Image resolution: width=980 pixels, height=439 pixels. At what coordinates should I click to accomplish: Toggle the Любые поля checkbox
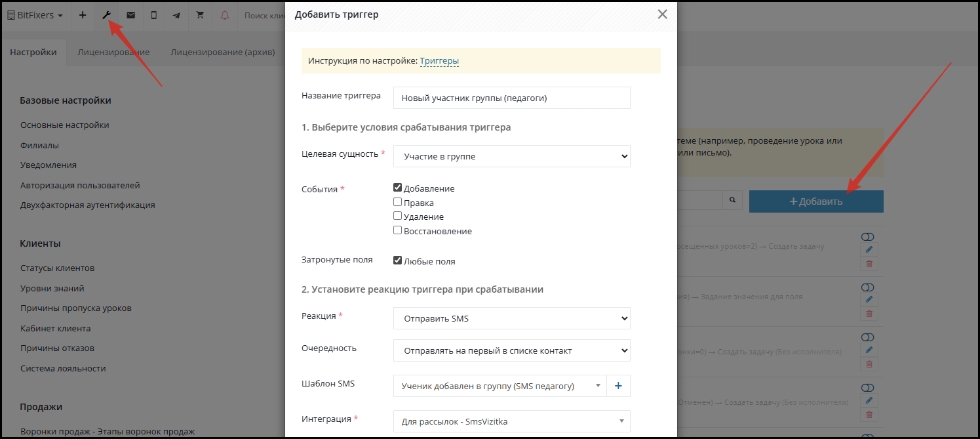click(x=398, y=261)
